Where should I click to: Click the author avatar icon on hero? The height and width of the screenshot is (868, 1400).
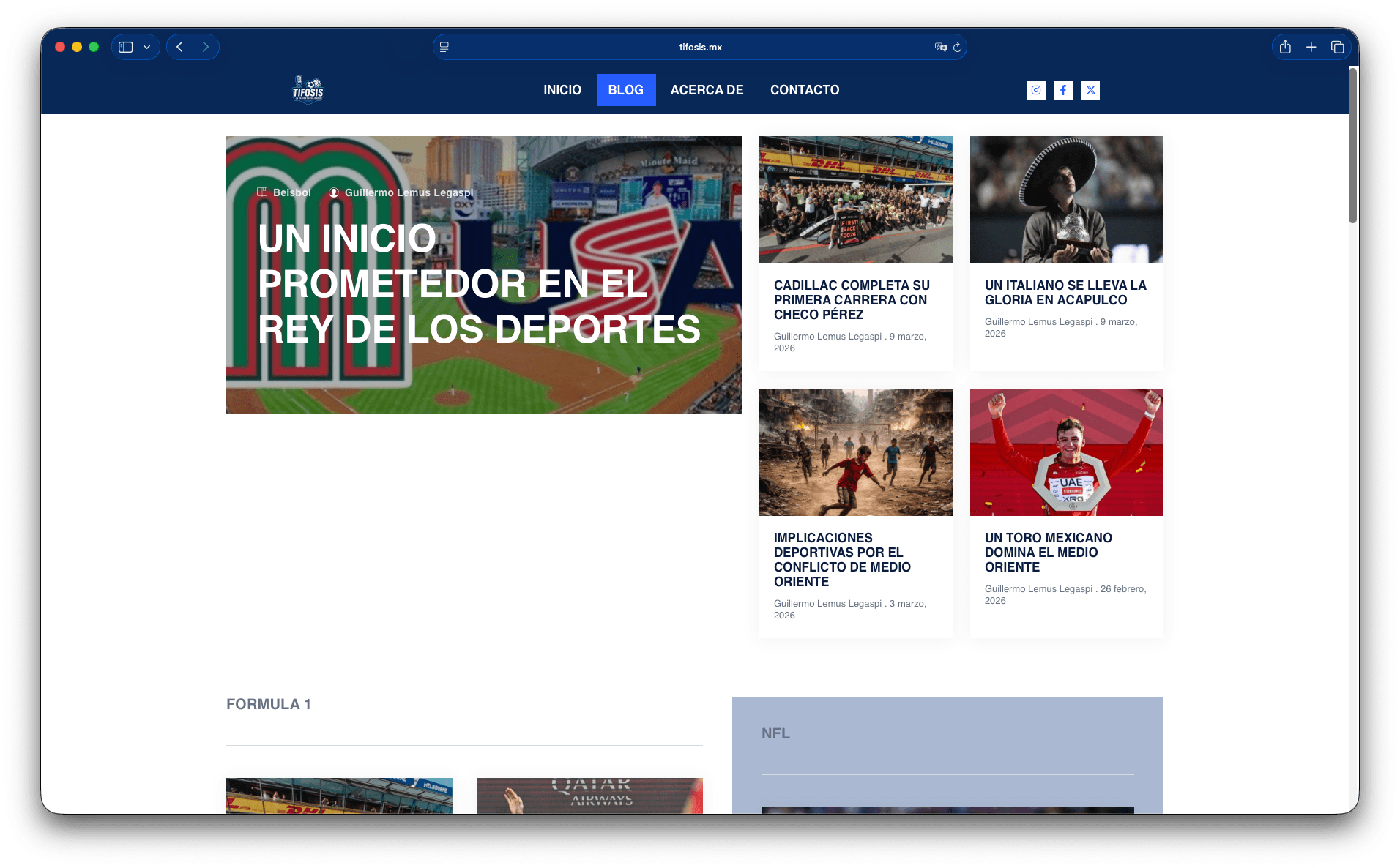tap(334, 192)
